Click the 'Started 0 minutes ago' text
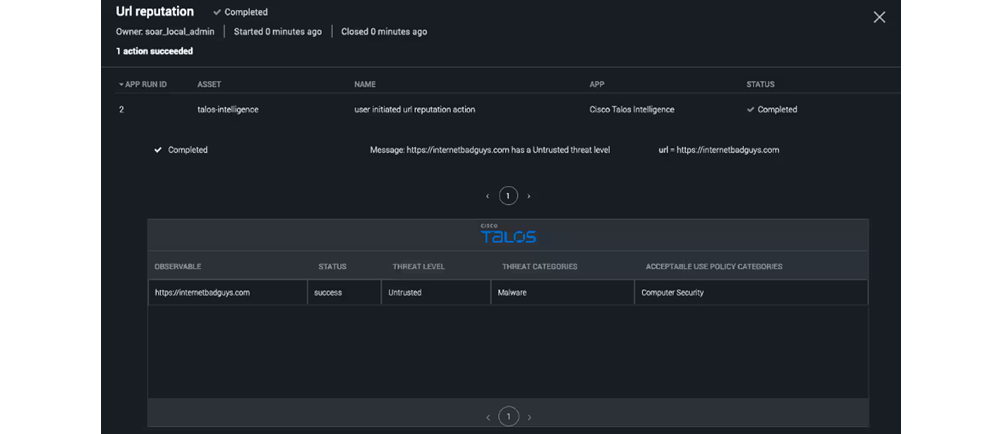Viewport: 1000px width, 434px height. [277, 31]
